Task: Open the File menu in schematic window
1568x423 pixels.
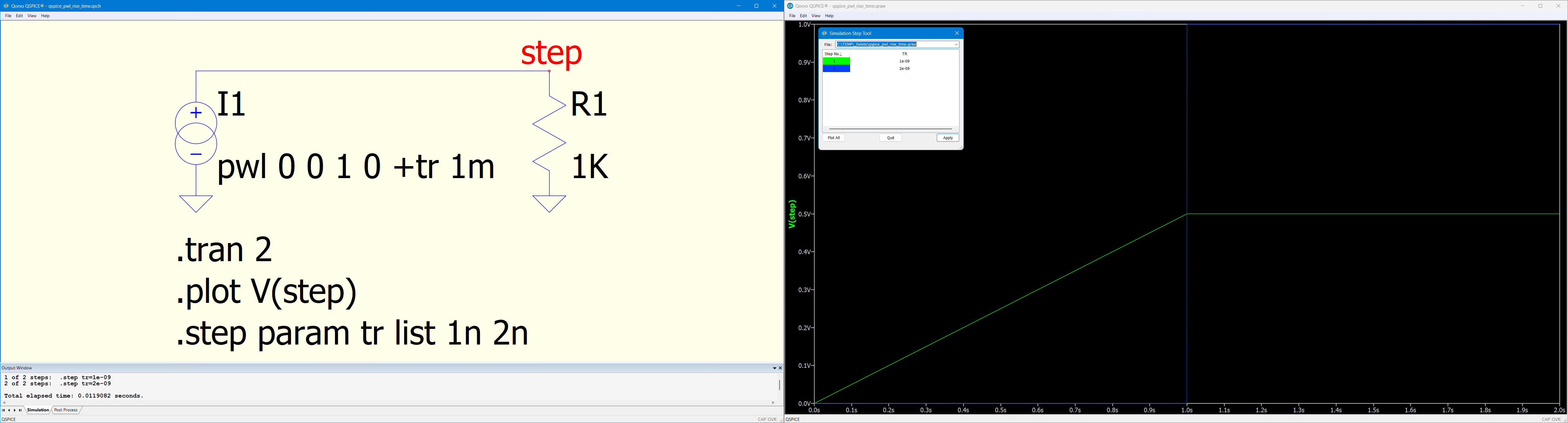Action: click(8, 16)
